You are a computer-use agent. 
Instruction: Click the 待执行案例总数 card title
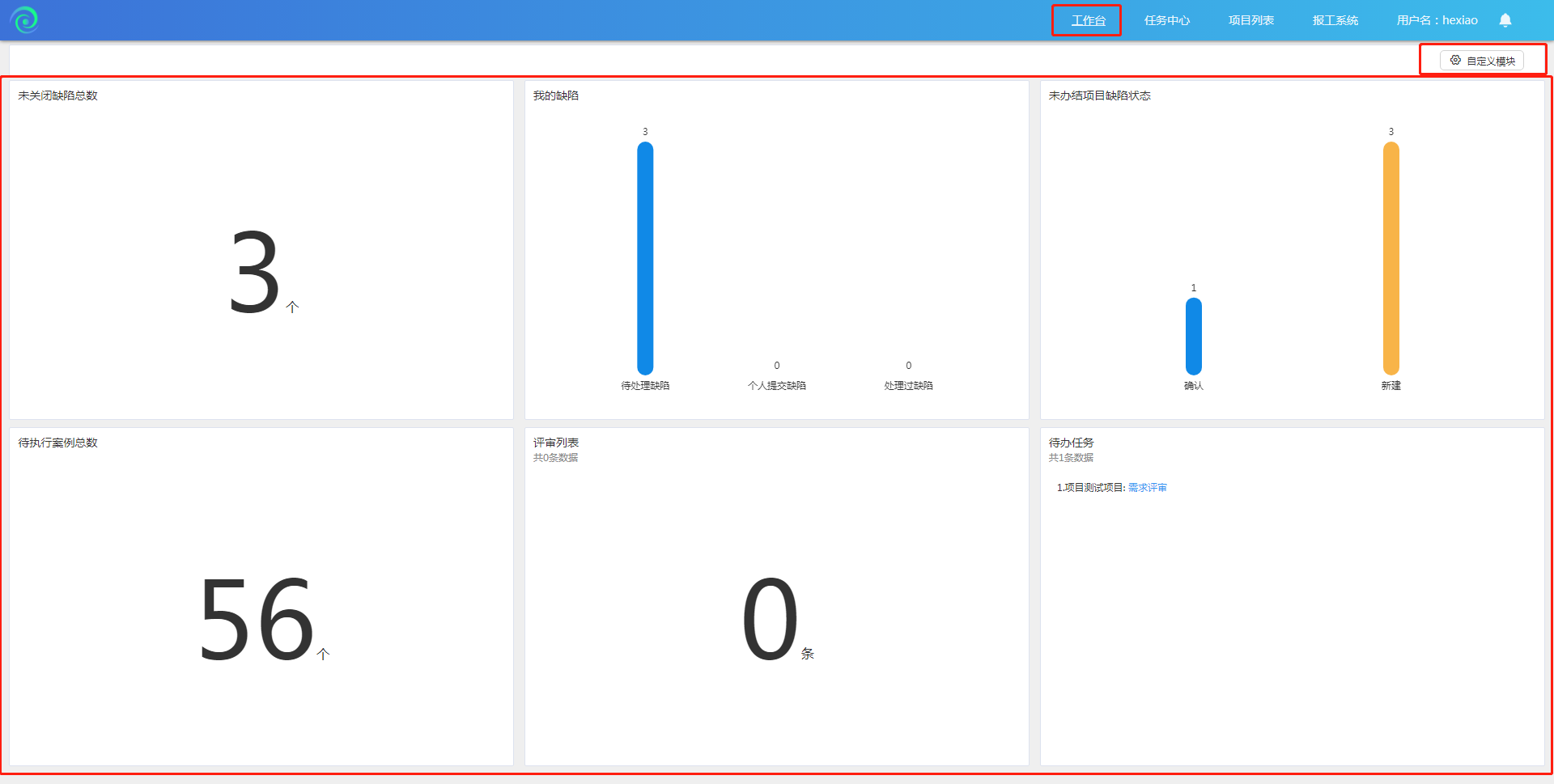pos(57,443)
